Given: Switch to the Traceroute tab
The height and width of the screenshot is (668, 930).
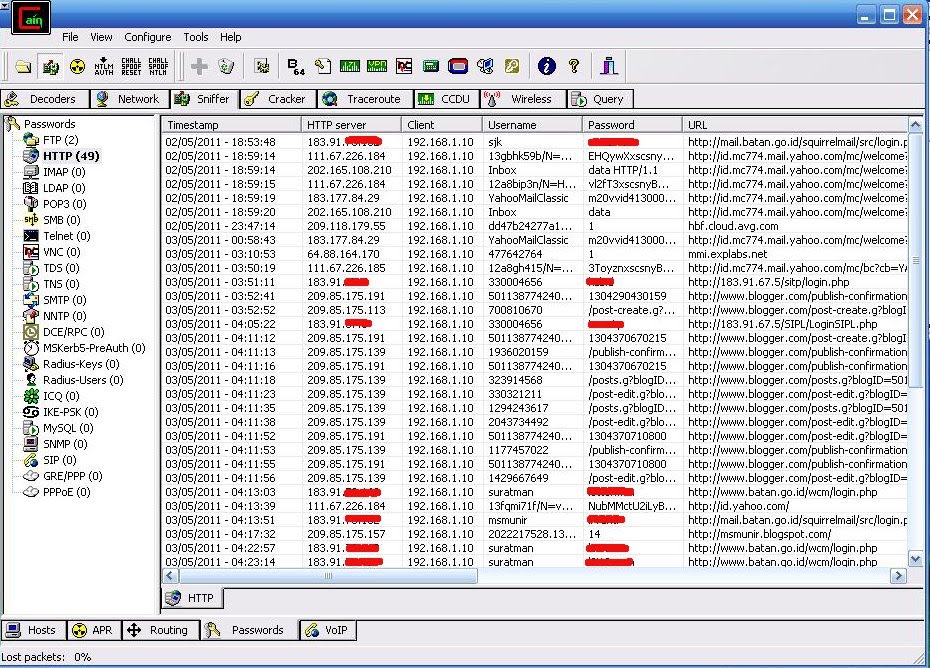Looking at the screenshot, I should coord(363,99).
